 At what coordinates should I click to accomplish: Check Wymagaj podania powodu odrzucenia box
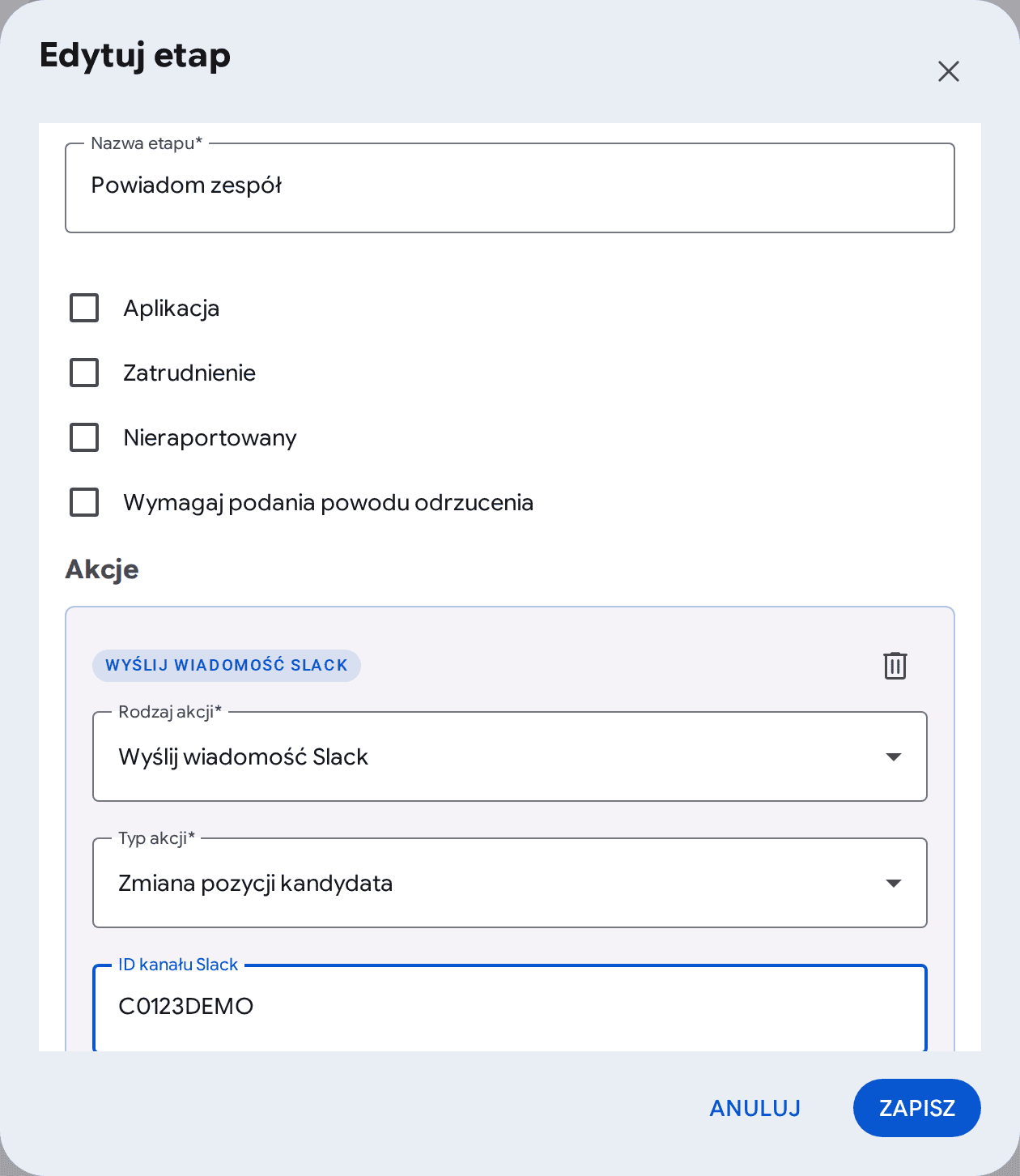pos(84,502)
